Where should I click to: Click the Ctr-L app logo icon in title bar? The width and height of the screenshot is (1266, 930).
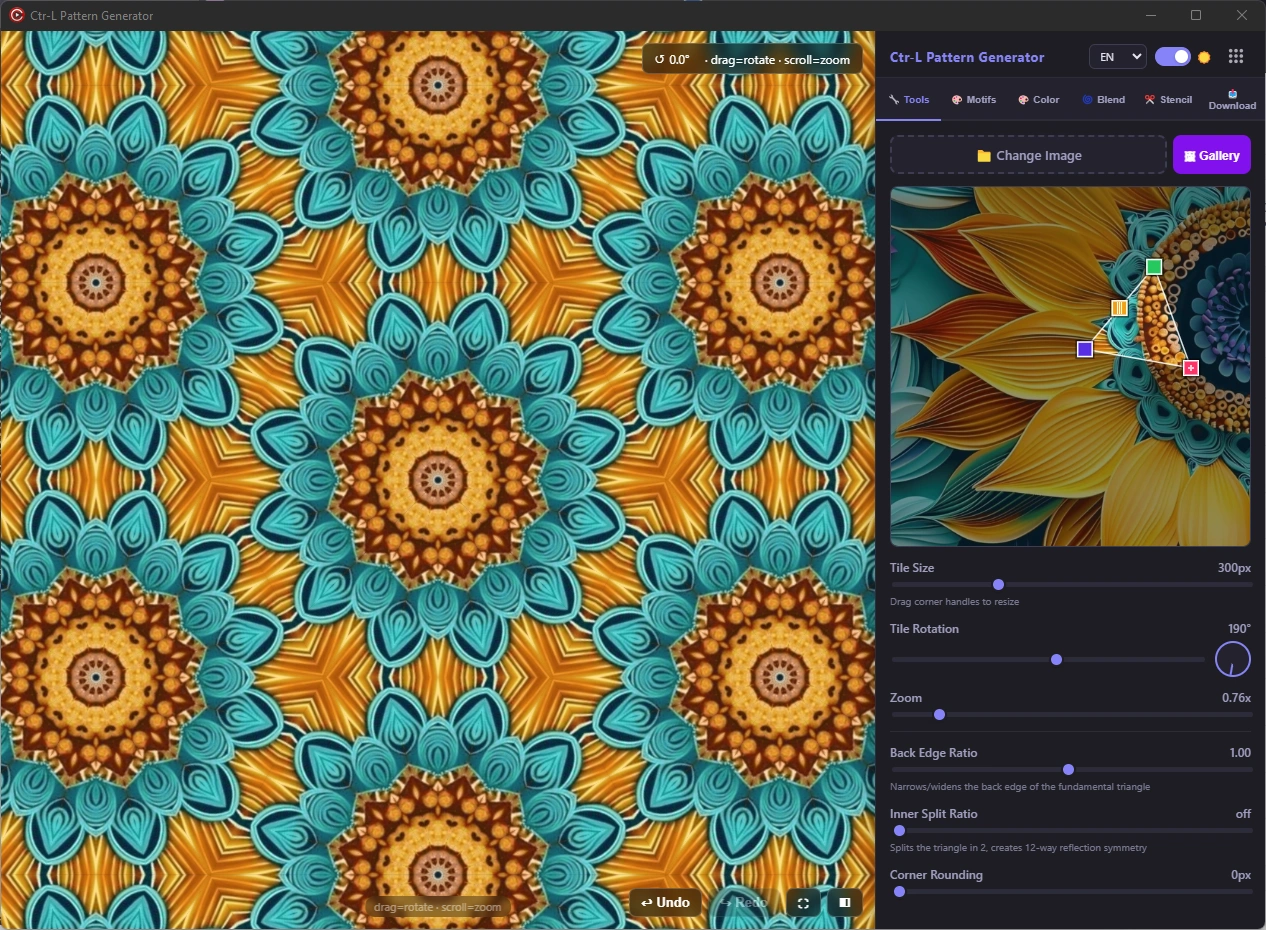tap(17, 15)
